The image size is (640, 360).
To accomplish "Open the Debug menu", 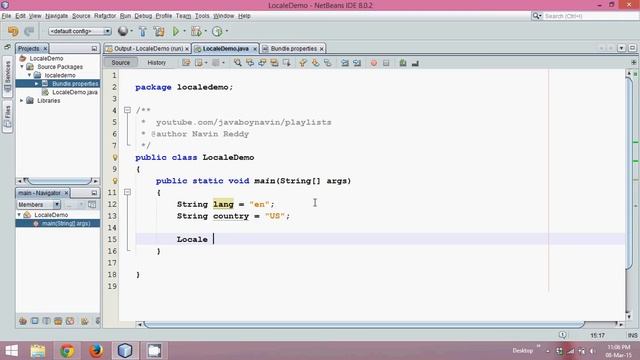I will pyautogui.click(x=143, y=16).
